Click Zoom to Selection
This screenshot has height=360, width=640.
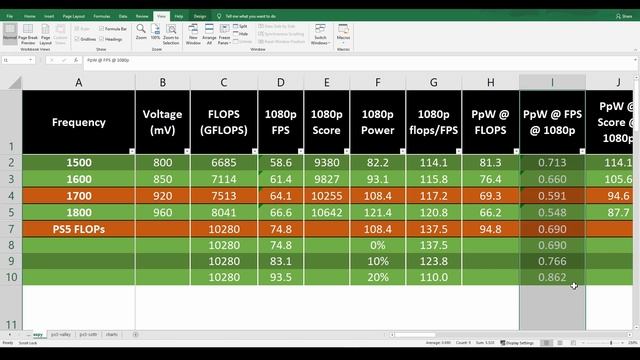coord(171,34)
